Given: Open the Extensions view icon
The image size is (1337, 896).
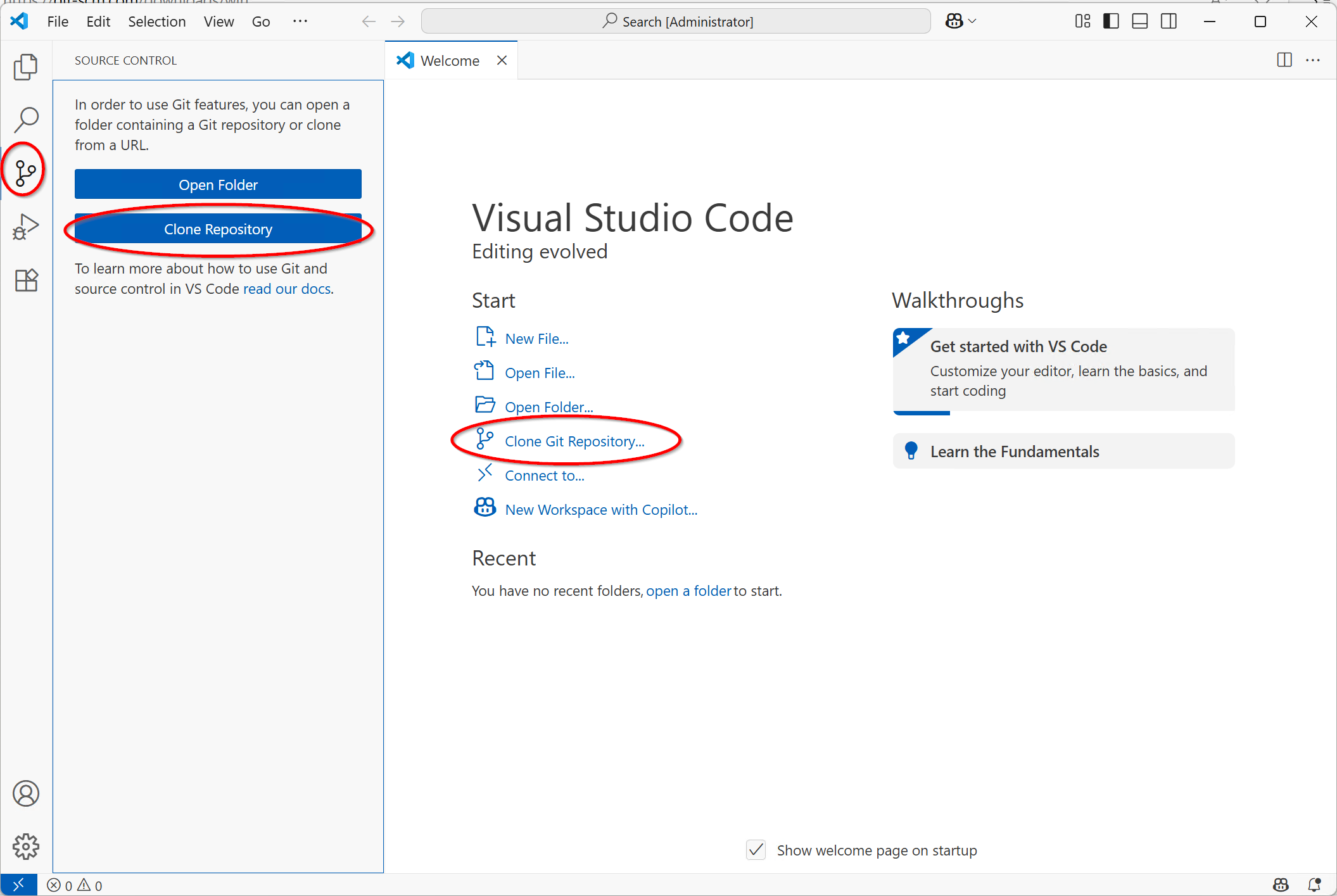Looking at the screenshot, I should click(26, 279).
